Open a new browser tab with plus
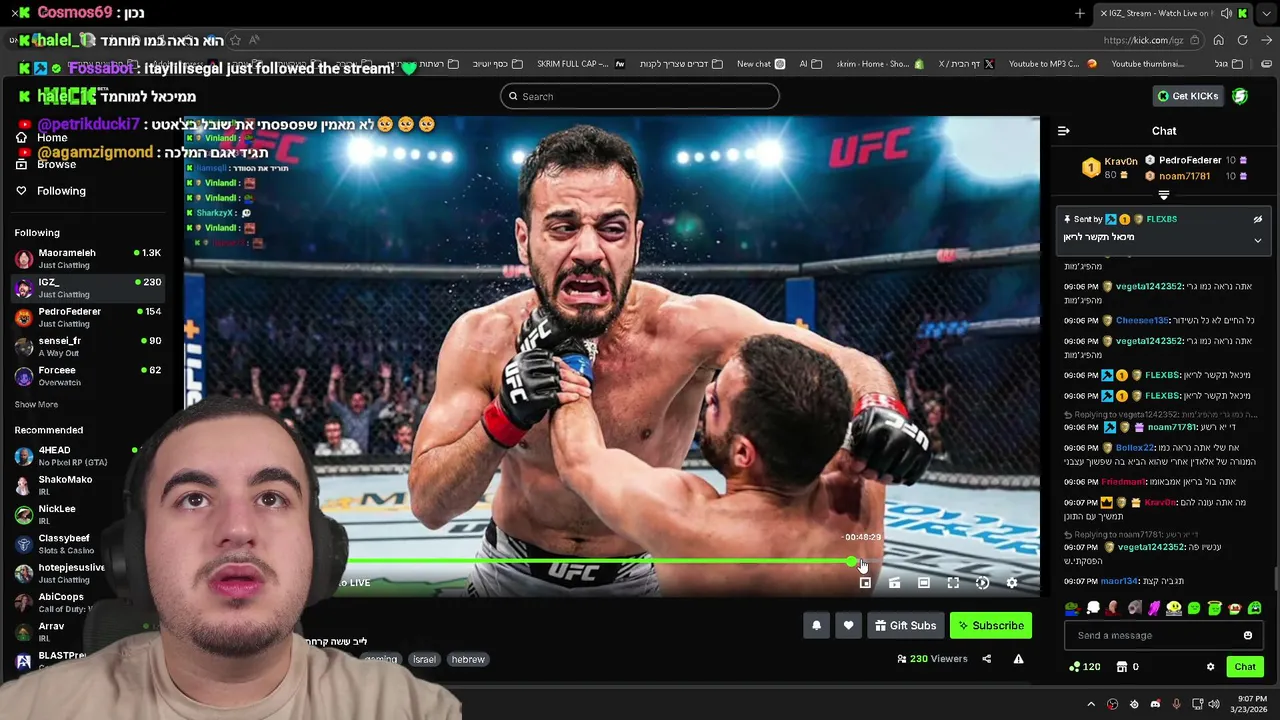1280x720 pixels. coord(1080,13)
